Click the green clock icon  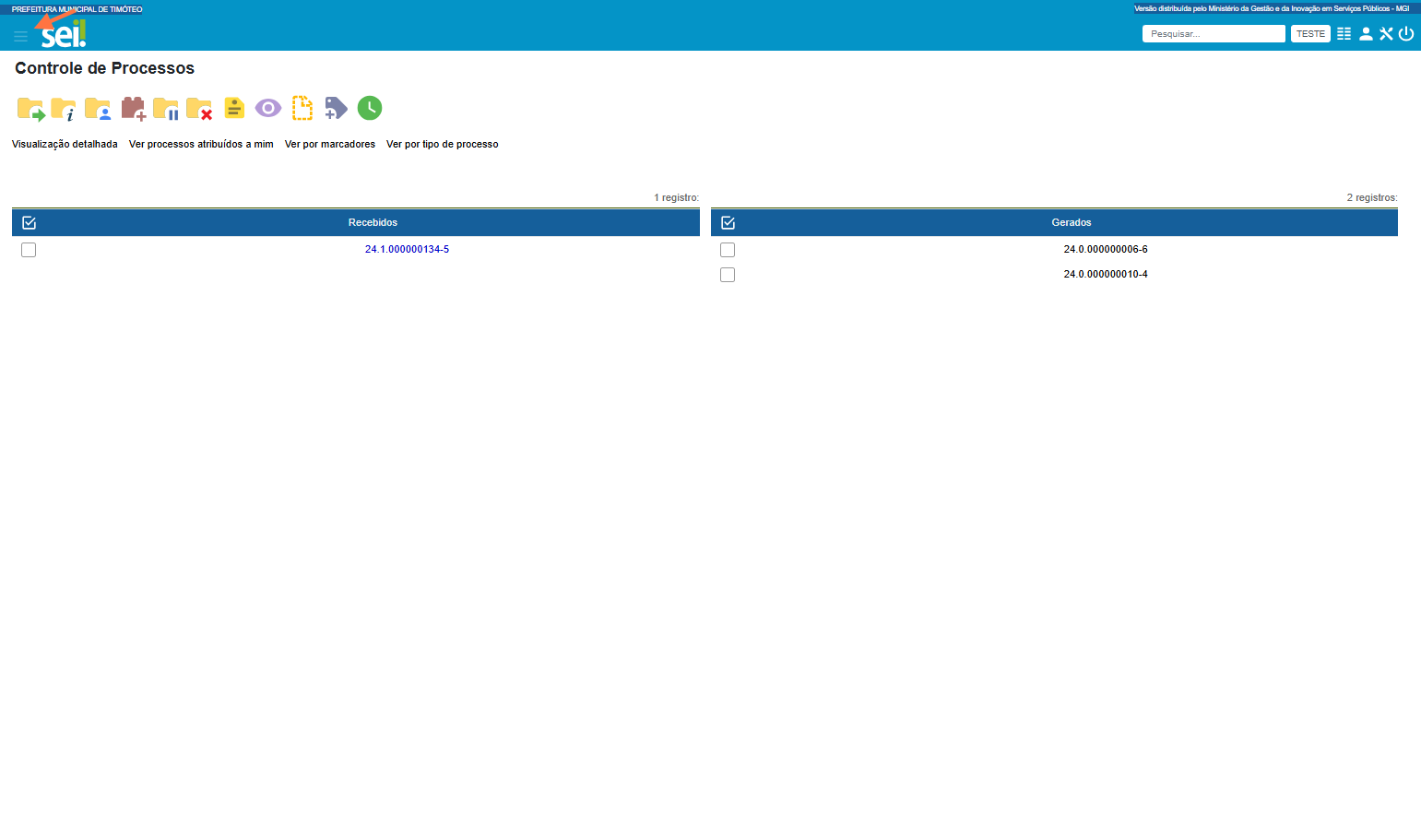[x=370, y=108]
